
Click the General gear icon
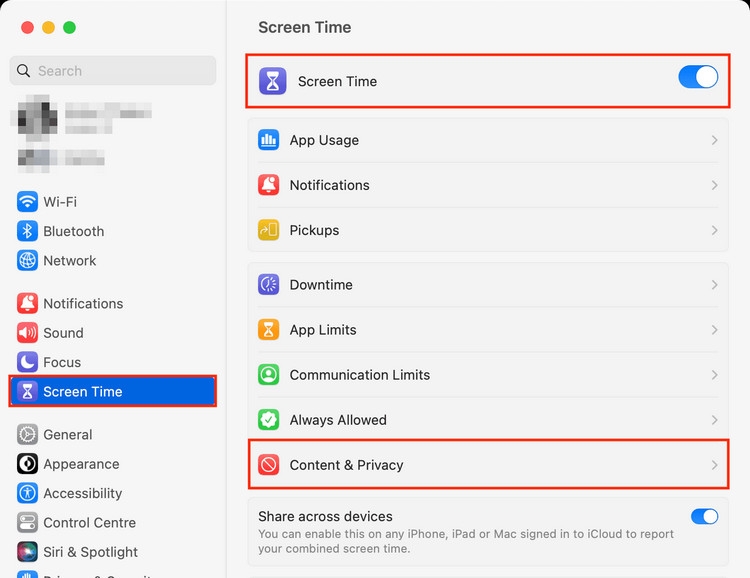point(27,434)
